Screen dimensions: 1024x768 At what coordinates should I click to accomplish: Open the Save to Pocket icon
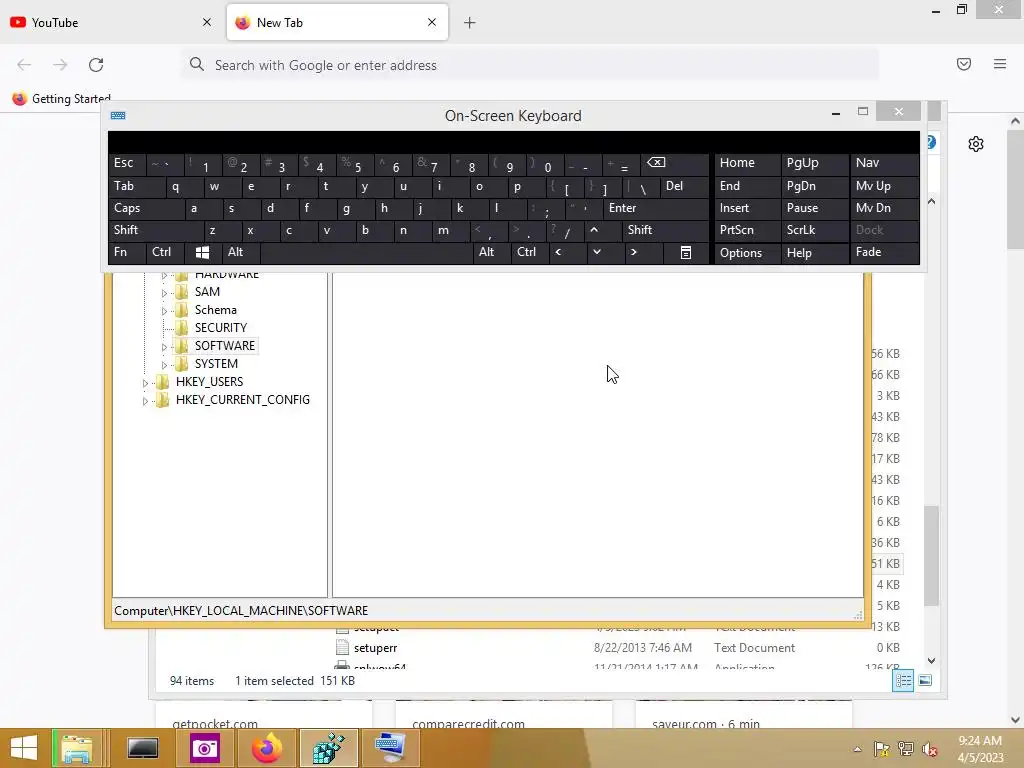pyautogui.click(x=964, y=64)
